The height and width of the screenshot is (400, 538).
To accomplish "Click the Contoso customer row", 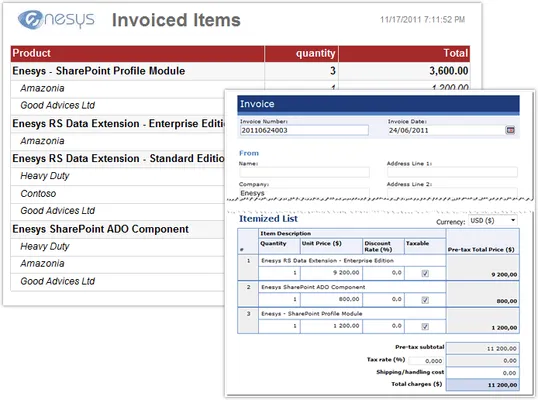I will tap(118, 194).
